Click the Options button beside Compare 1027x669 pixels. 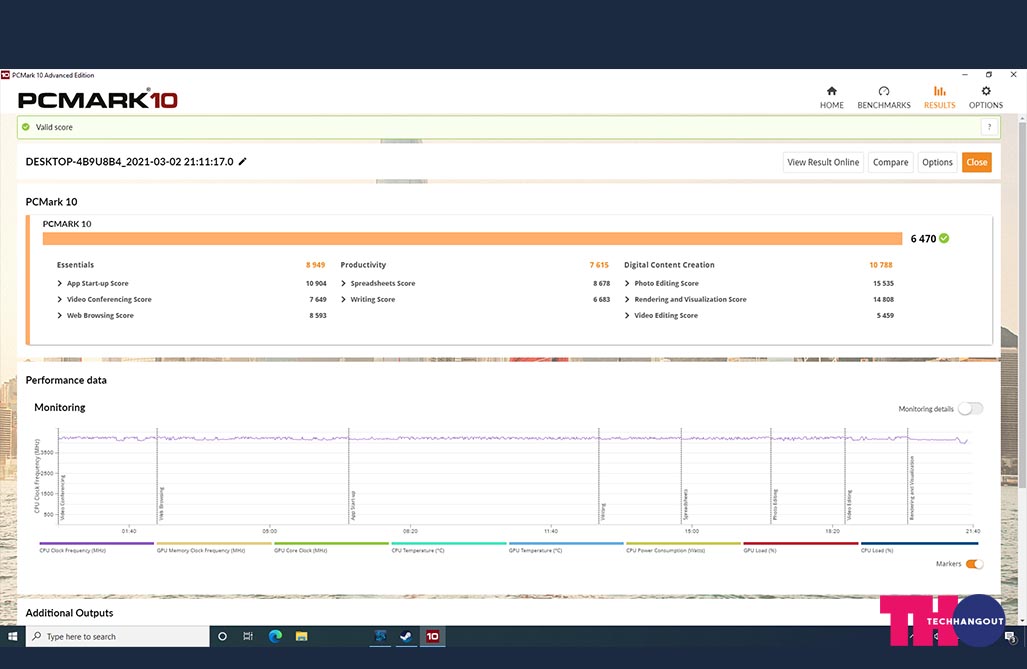pyautogui.click(x=937, y=162)
